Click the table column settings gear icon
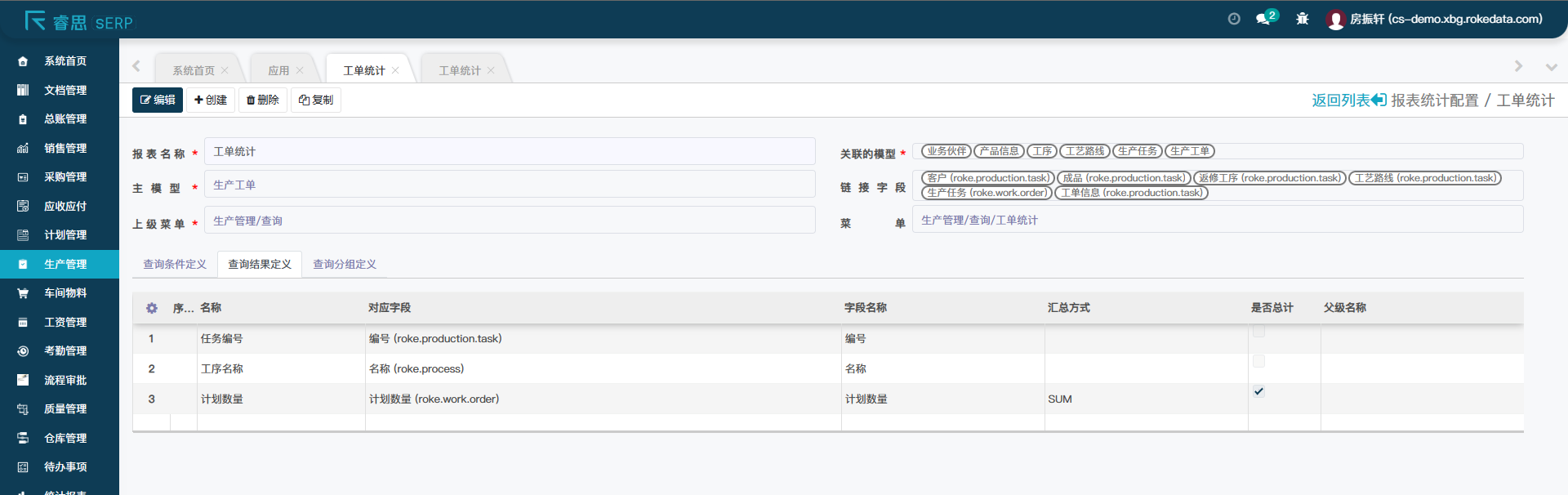The height and width of the screenshot is (495, 1568). (x=152, y=308)
